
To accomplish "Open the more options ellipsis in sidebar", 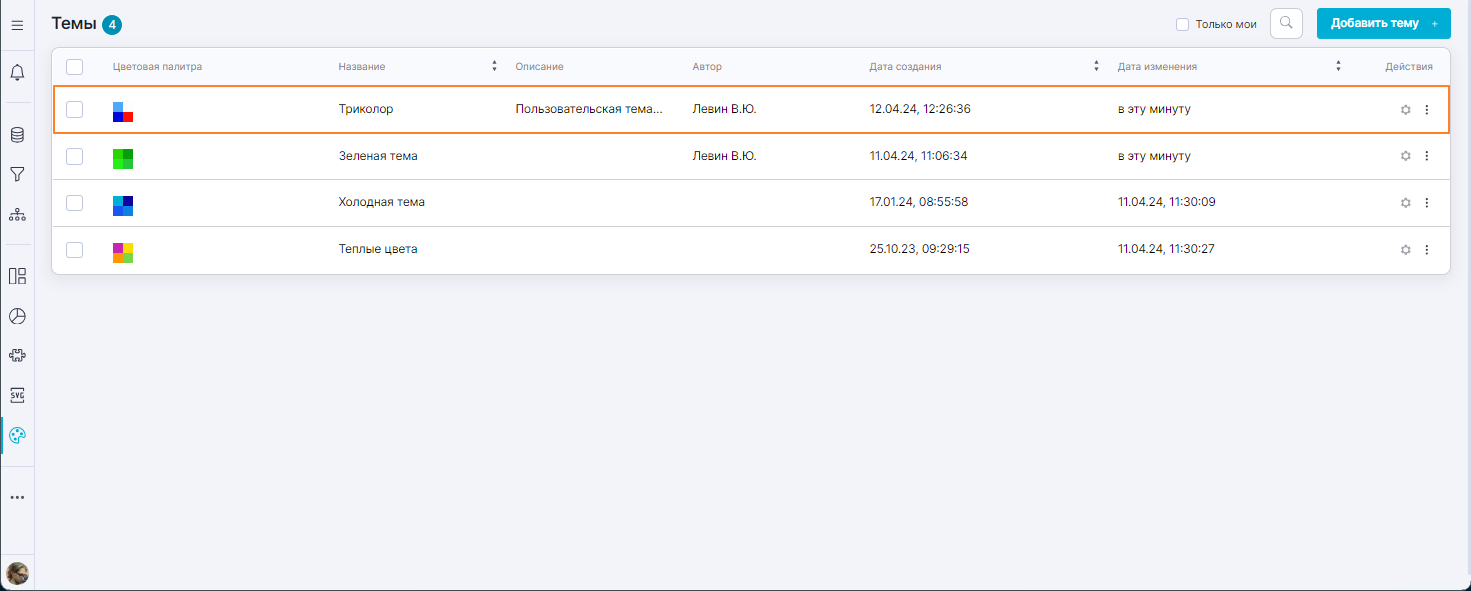I will tap(17, 497).
